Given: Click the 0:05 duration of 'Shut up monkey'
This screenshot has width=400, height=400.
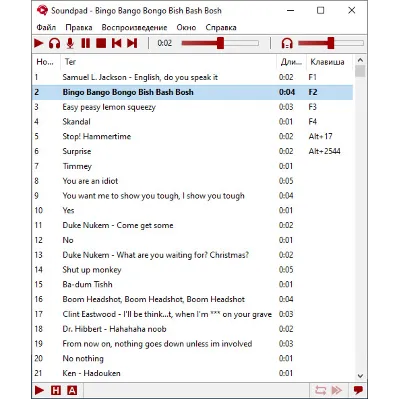Looking at the screenshot, I should coord(286,270).
